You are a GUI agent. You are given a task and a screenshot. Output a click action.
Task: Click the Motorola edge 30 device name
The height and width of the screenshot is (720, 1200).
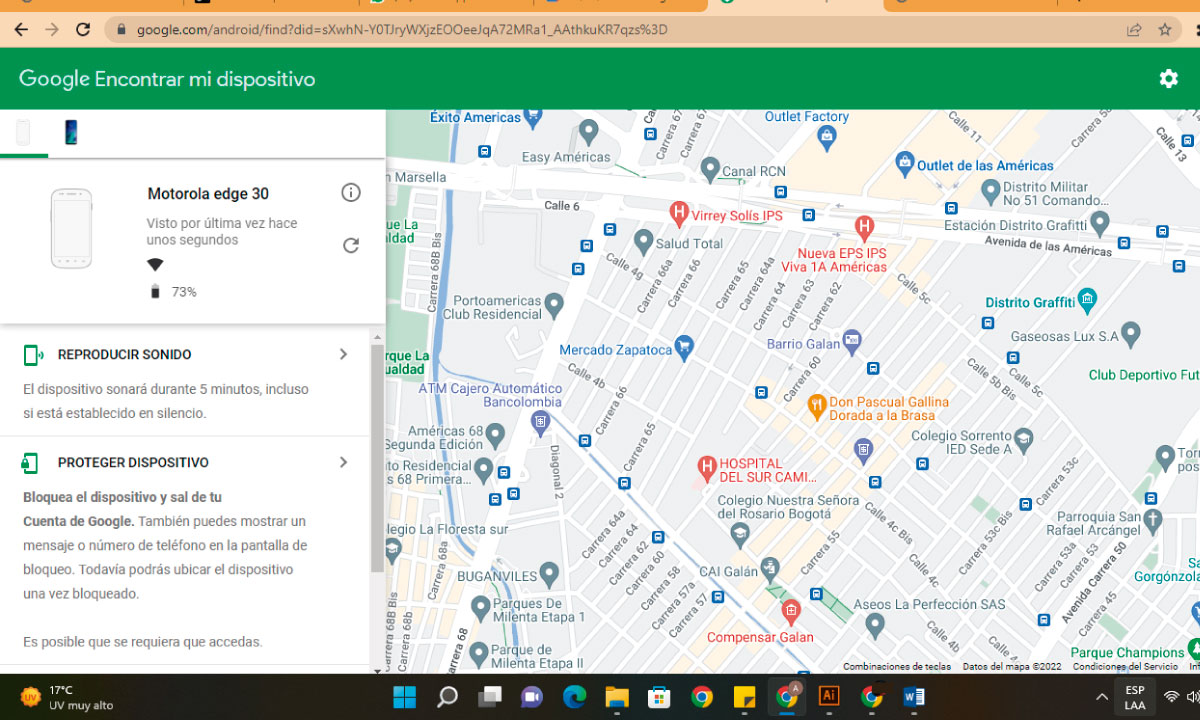[x=208, y=194]
